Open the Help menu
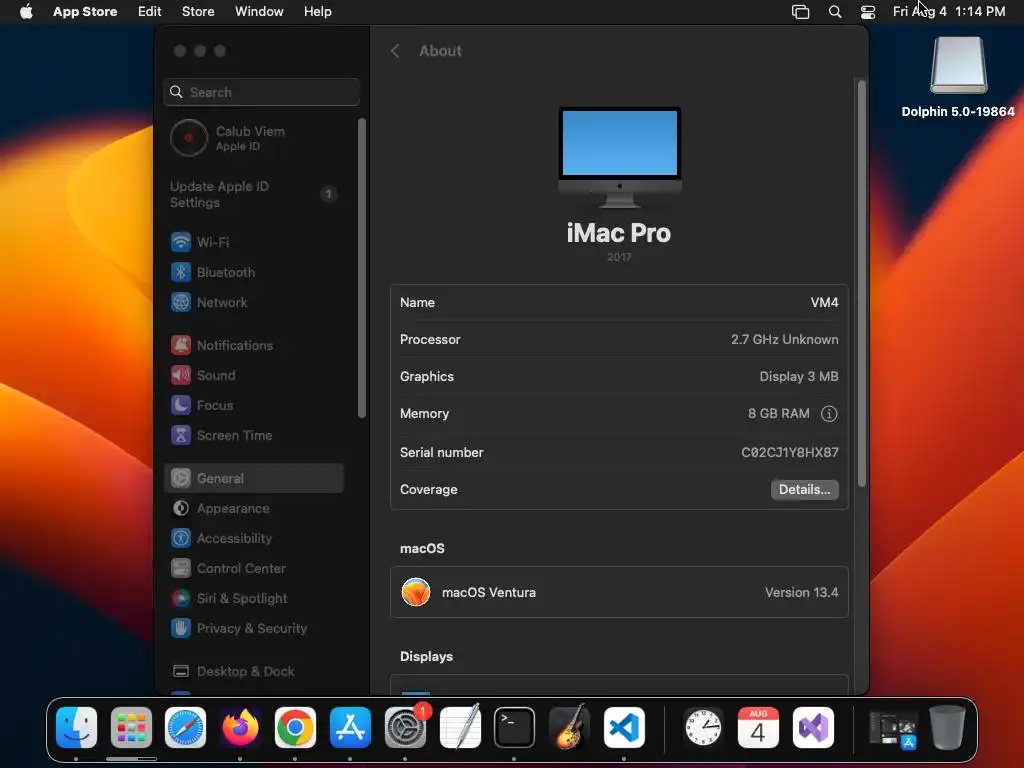This screenshot has width=1024, height=768. [x=317, y=12]
